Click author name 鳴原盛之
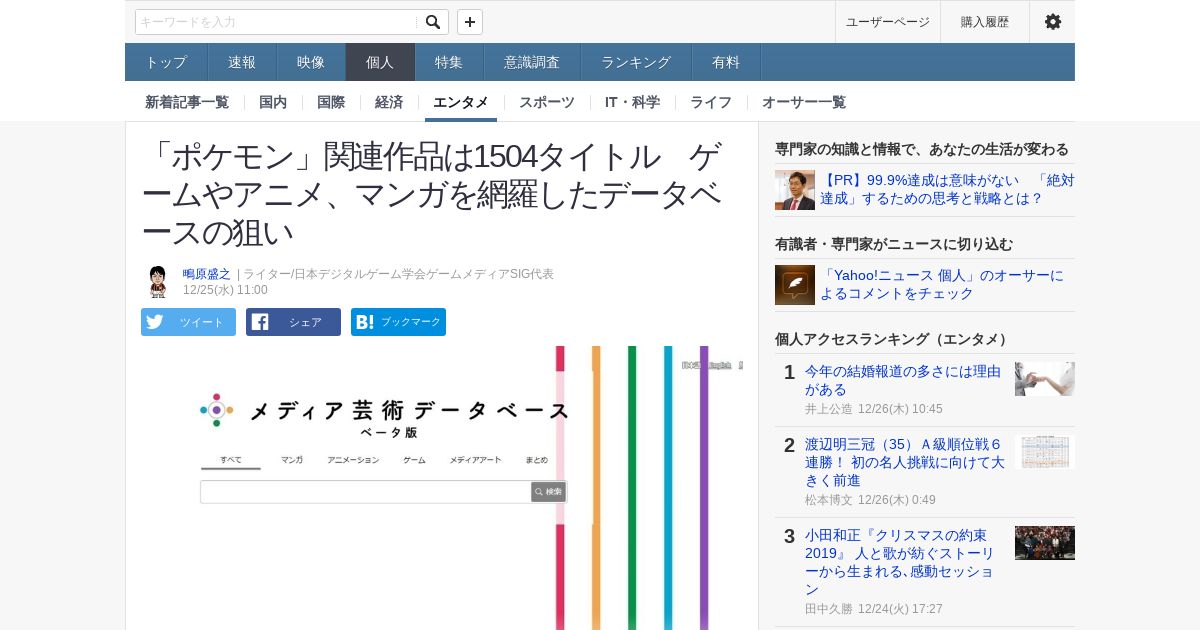 (207, 274)
